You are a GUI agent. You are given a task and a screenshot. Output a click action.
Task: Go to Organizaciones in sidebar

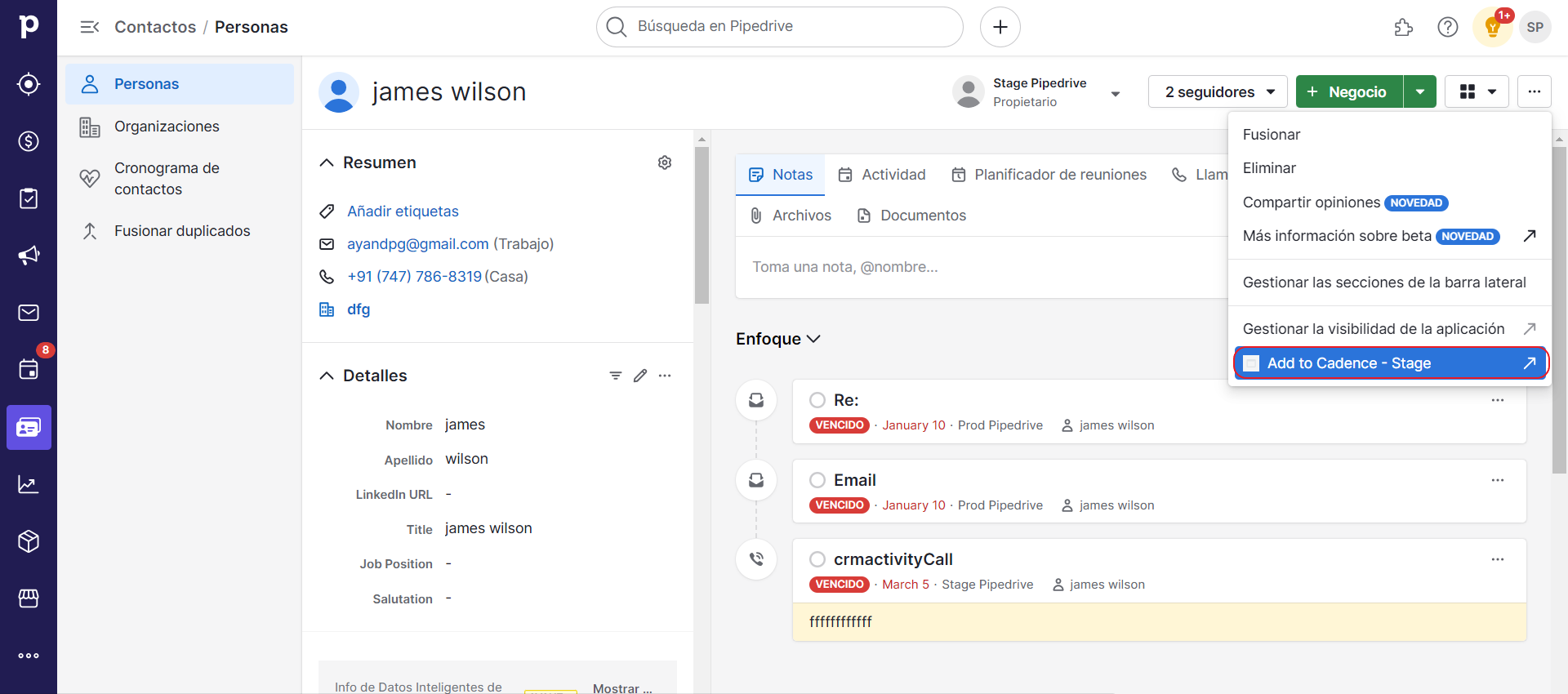click(180, 127)
